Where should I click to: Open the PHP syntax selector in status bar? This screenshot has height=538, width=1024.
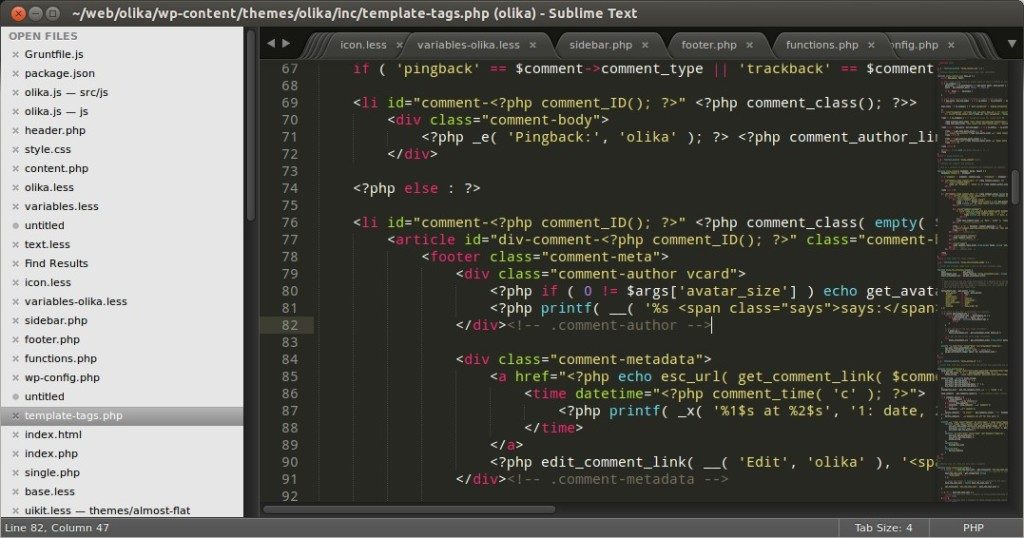pos(973,528)
